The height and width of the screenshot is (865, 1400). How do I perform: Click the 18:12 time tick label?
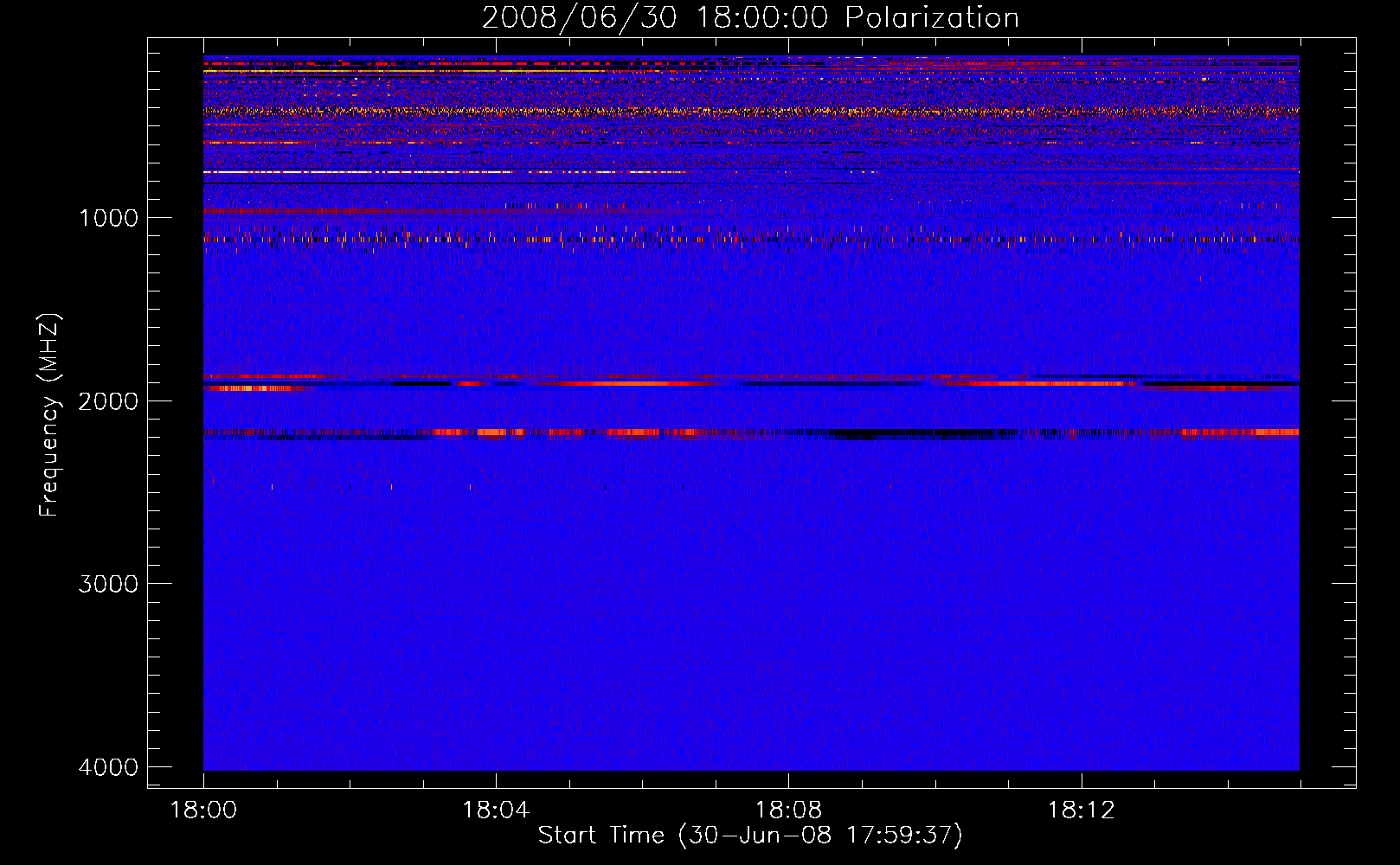click(x=1081, y=811)
